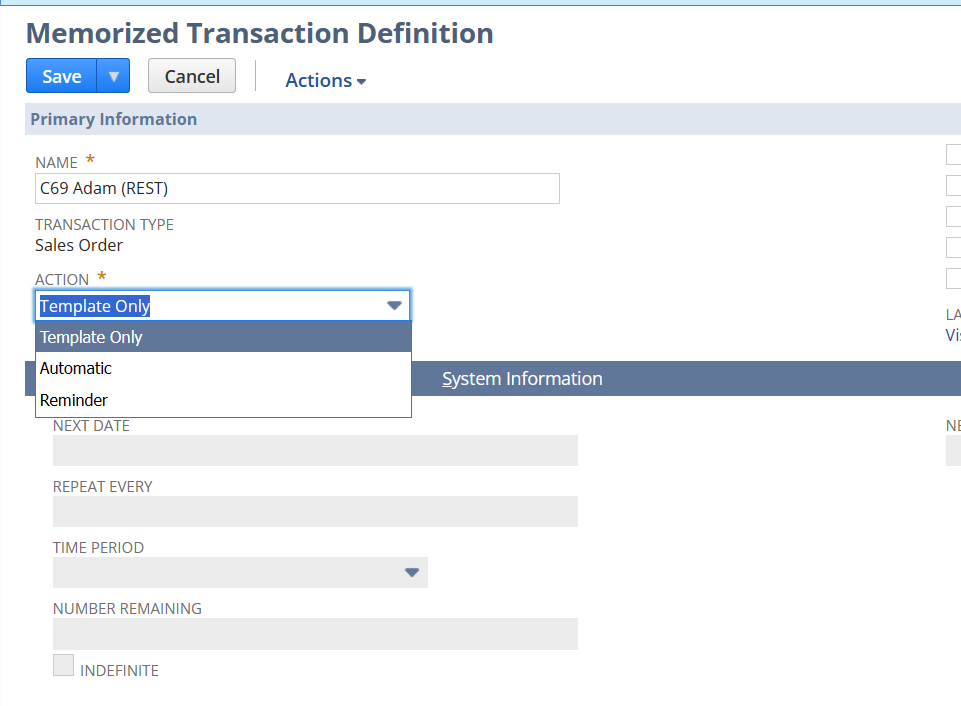Viewport: 961px width, 706px height.
Task: Focus the Repeat Every field
Action: (x=315, y=511)
